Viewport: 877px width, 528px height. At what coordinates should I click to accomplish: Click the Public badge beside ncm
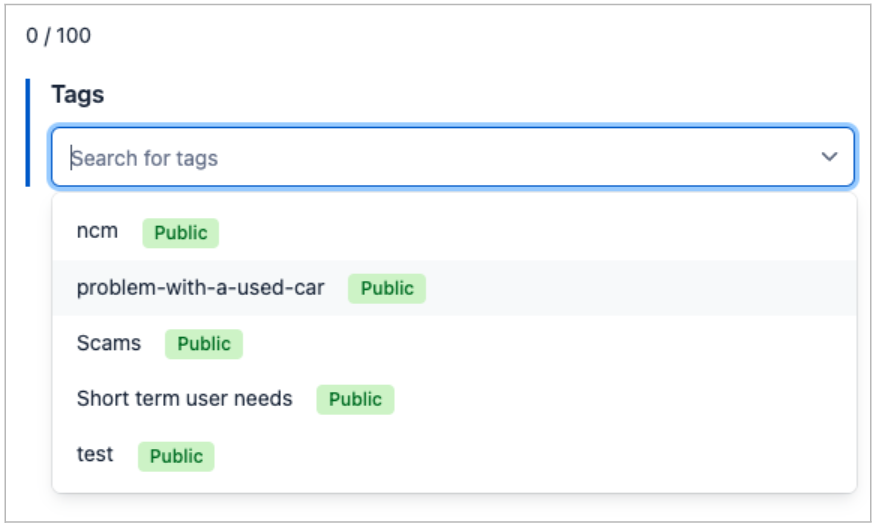(x=180, y=233)
